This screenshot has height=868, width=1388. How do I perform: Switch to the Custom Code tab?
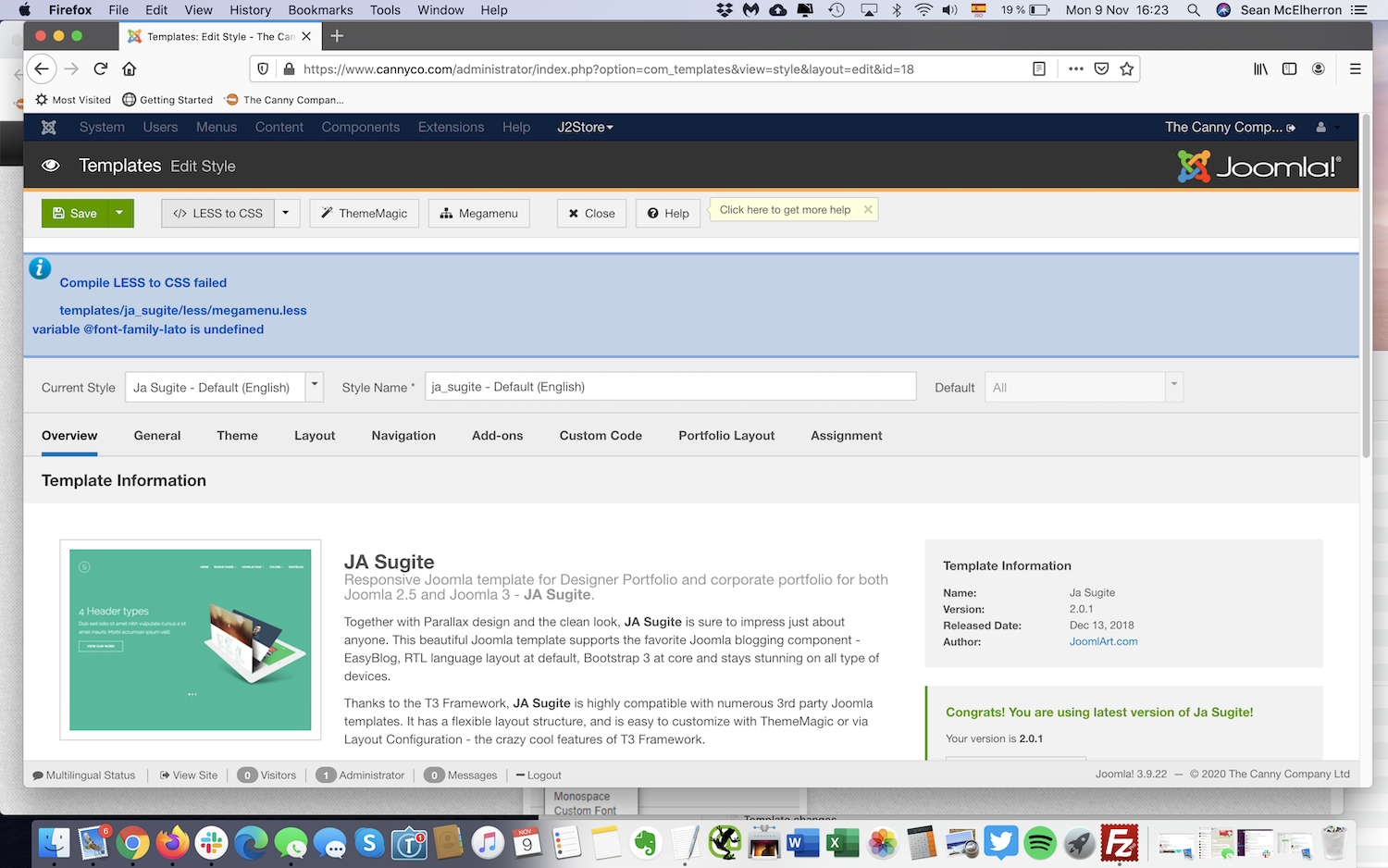(x=601, y=436)
